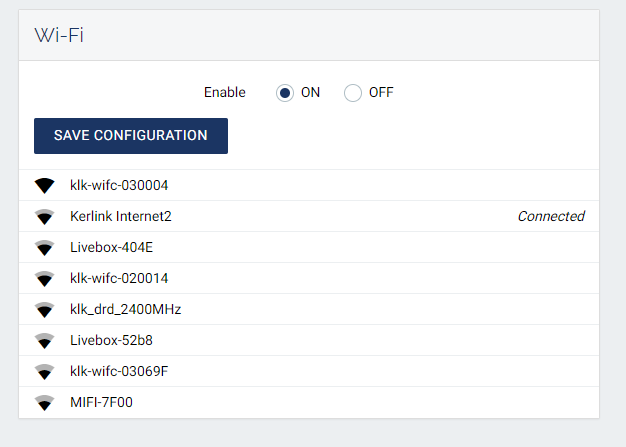Screen dimensions: 626x447
Task: Choose the klk-wifc-030004 network name
Action: tap(120, 186)
